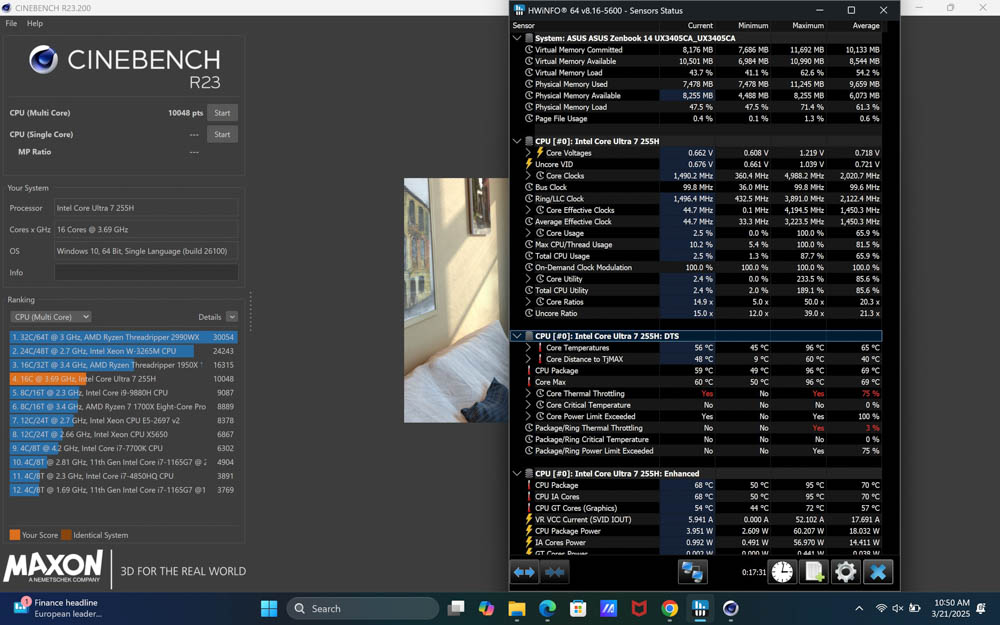Select ranking entry Intel Core i7-7700K CPU
This screenshot has width=1000, height=625.
[x=123, y=448]
